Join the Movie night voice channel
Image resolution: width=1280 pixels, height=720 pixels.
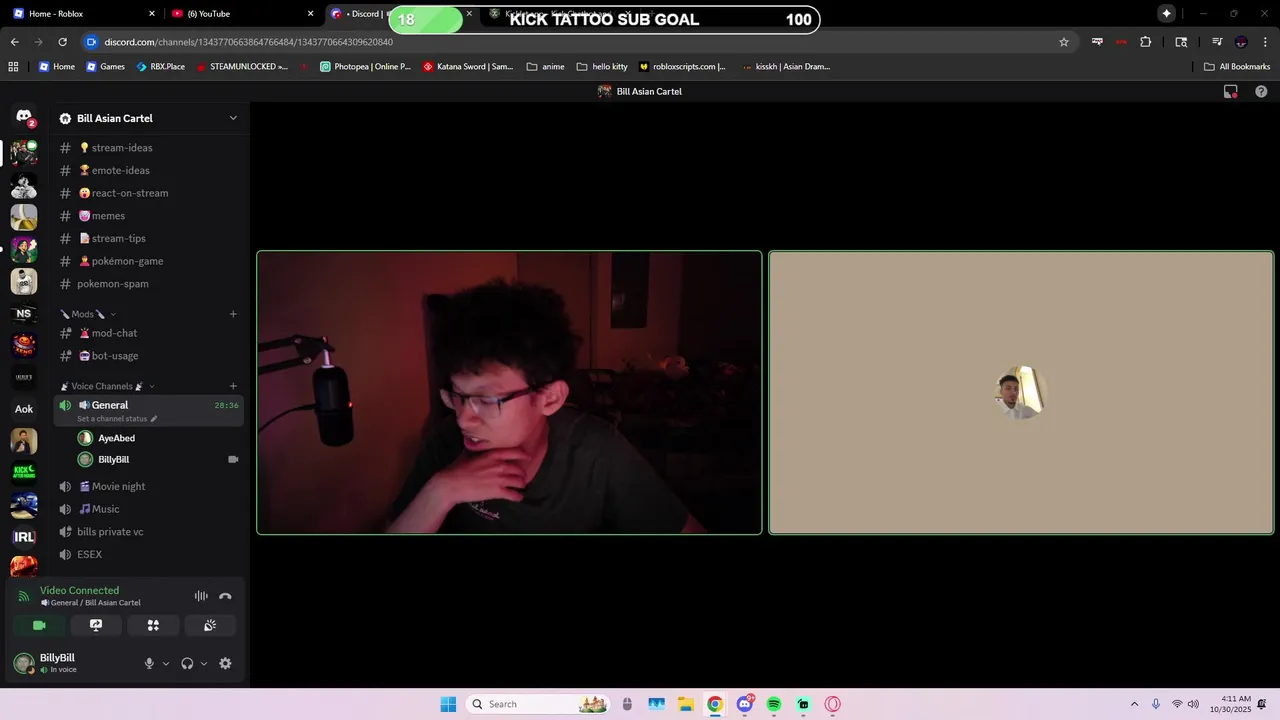click(149, 486)
